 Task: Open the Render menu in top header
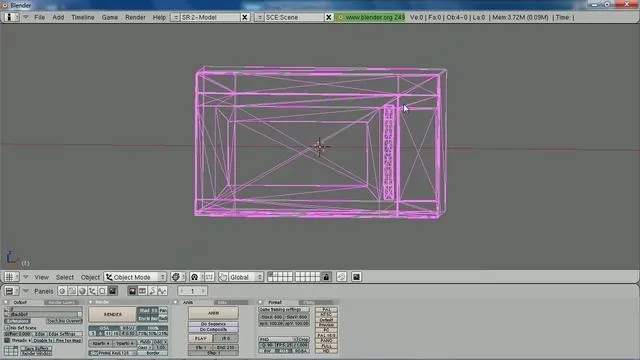coord(135,17)
